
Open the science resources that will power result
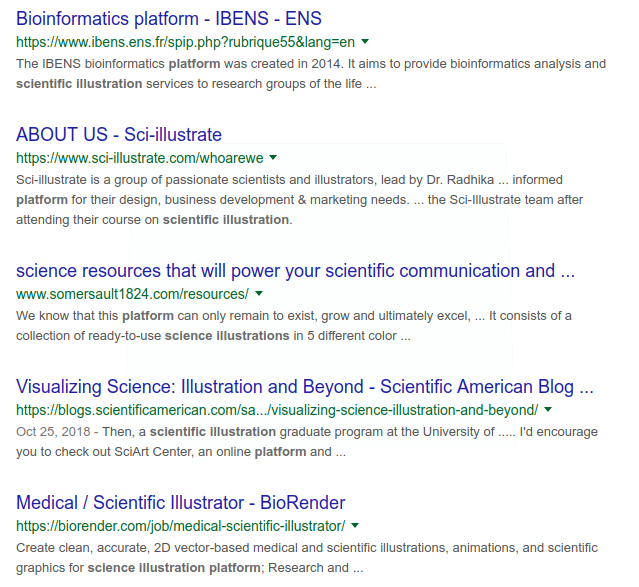click(x=295, y=271)
